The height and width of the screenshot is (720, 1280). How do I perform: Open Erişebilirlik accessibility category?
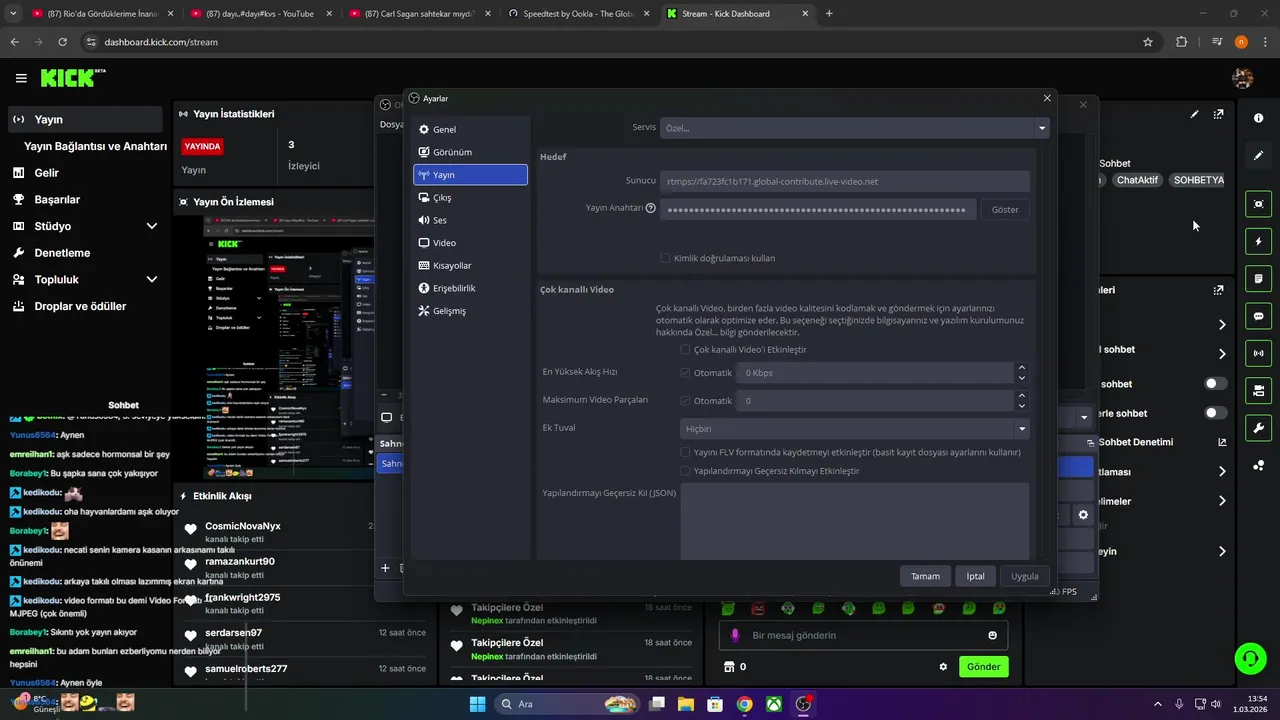click(x=470, y=288)
